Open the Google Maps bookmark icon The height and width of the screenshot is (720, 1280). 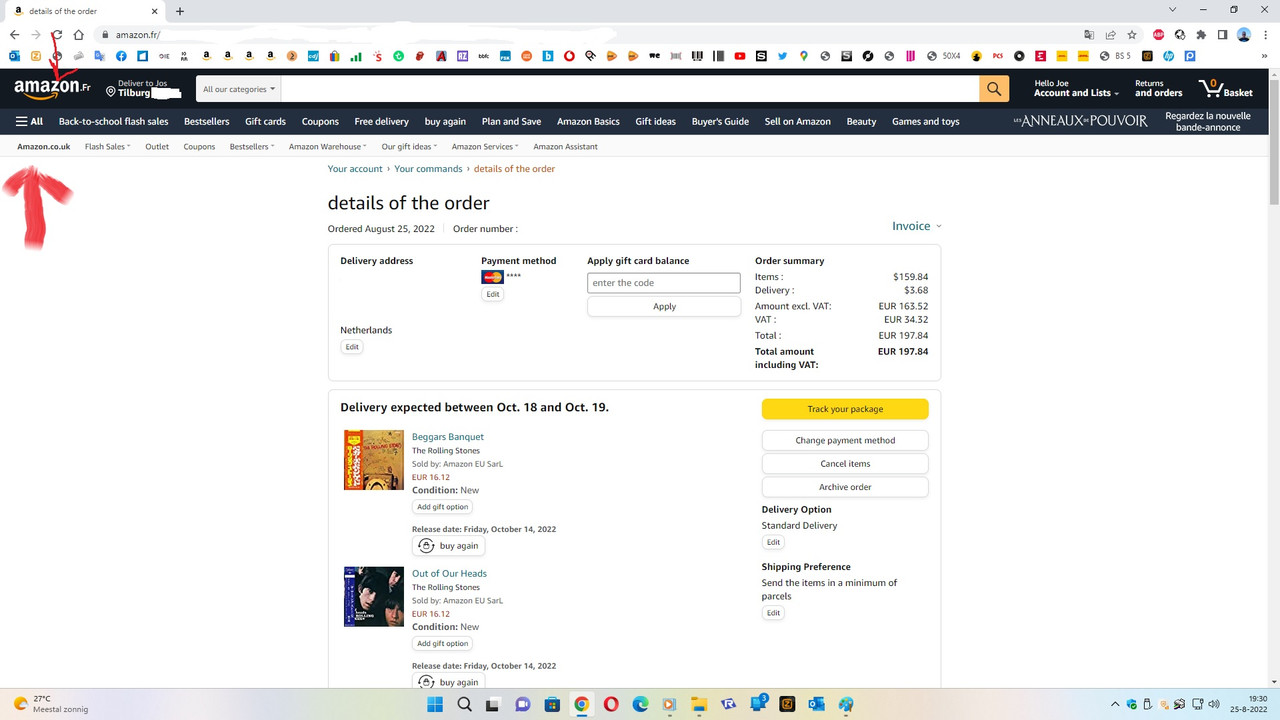(804, 56)
